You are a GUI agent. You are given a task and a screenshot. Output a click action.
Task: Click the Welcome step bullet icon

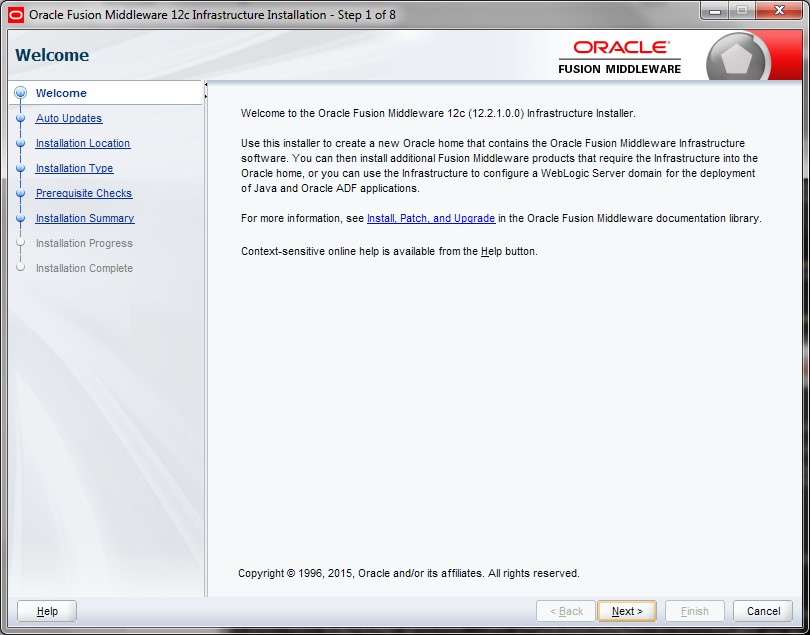point(20,93)
